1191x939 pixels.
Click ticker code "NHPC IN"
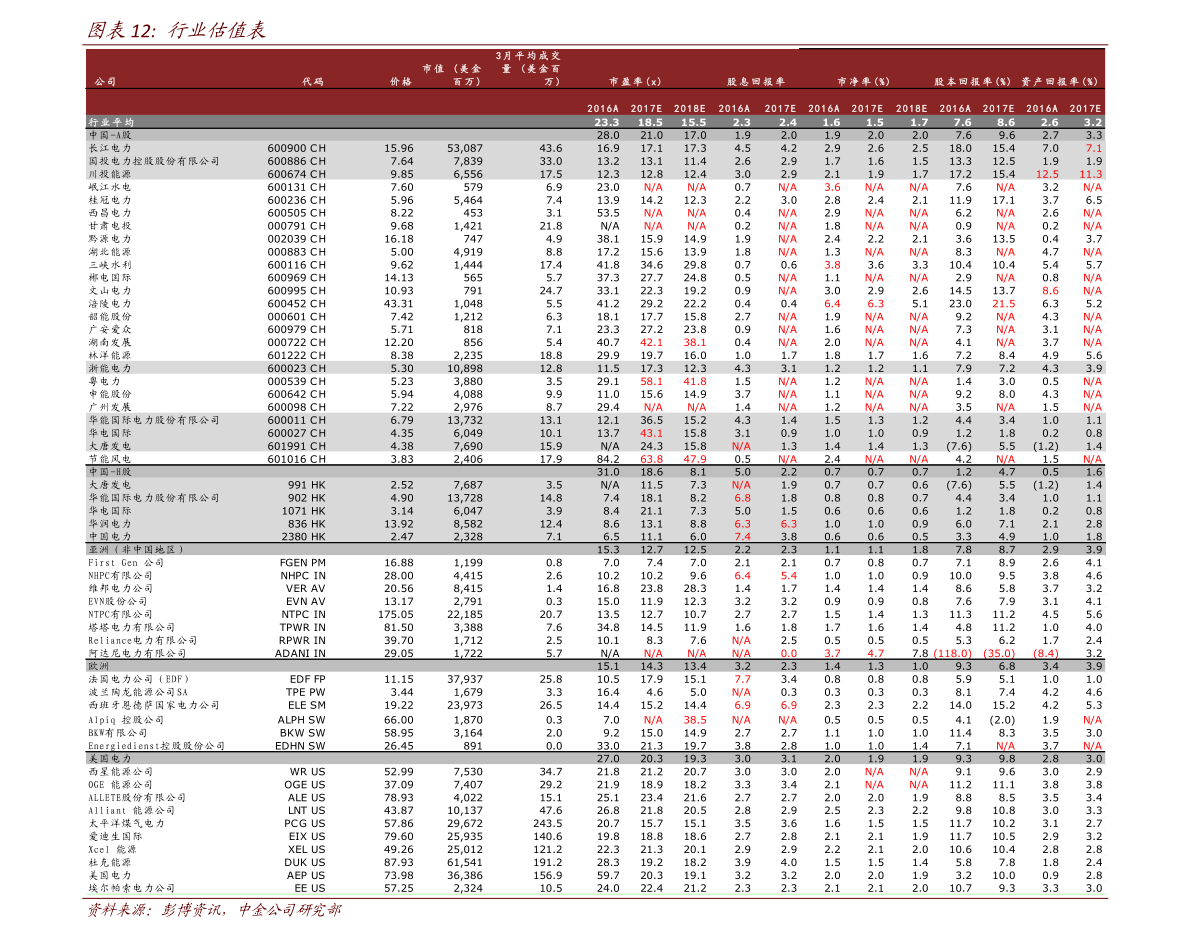tap(303, 576)
